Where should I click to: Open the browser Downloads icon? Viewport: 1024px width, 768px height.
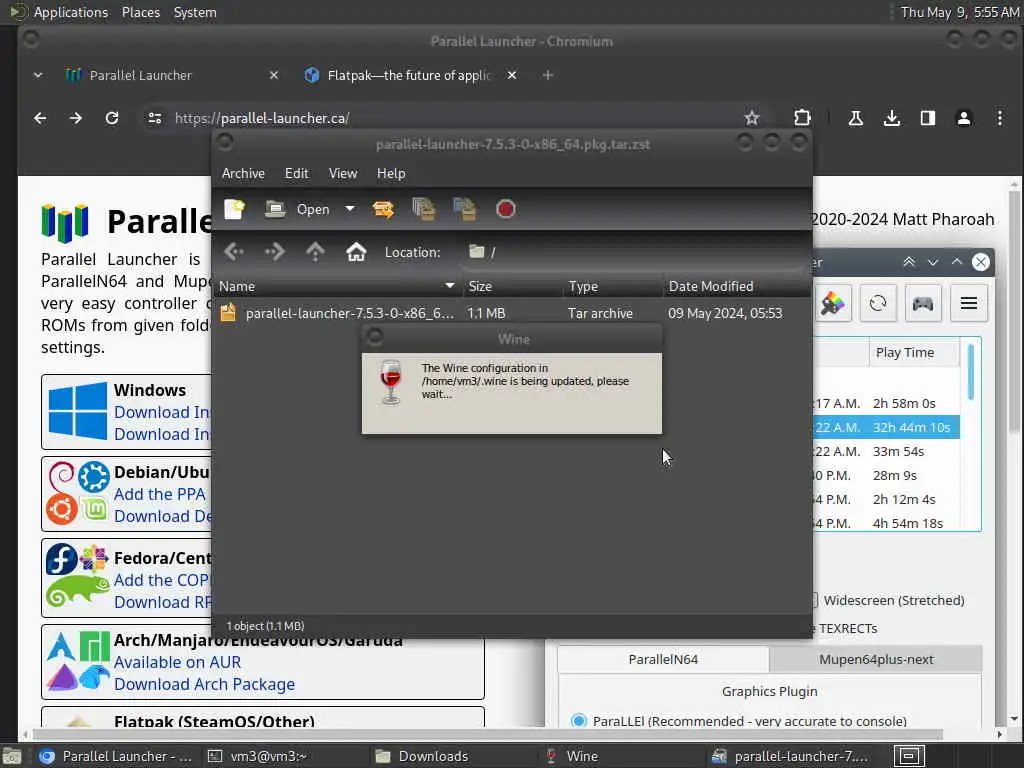(891, 118)
